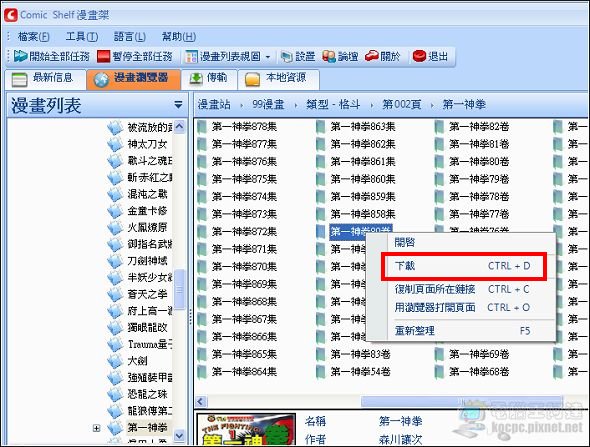Go to 漫畫站 in the breadcrumb

(x=214, y=105)
